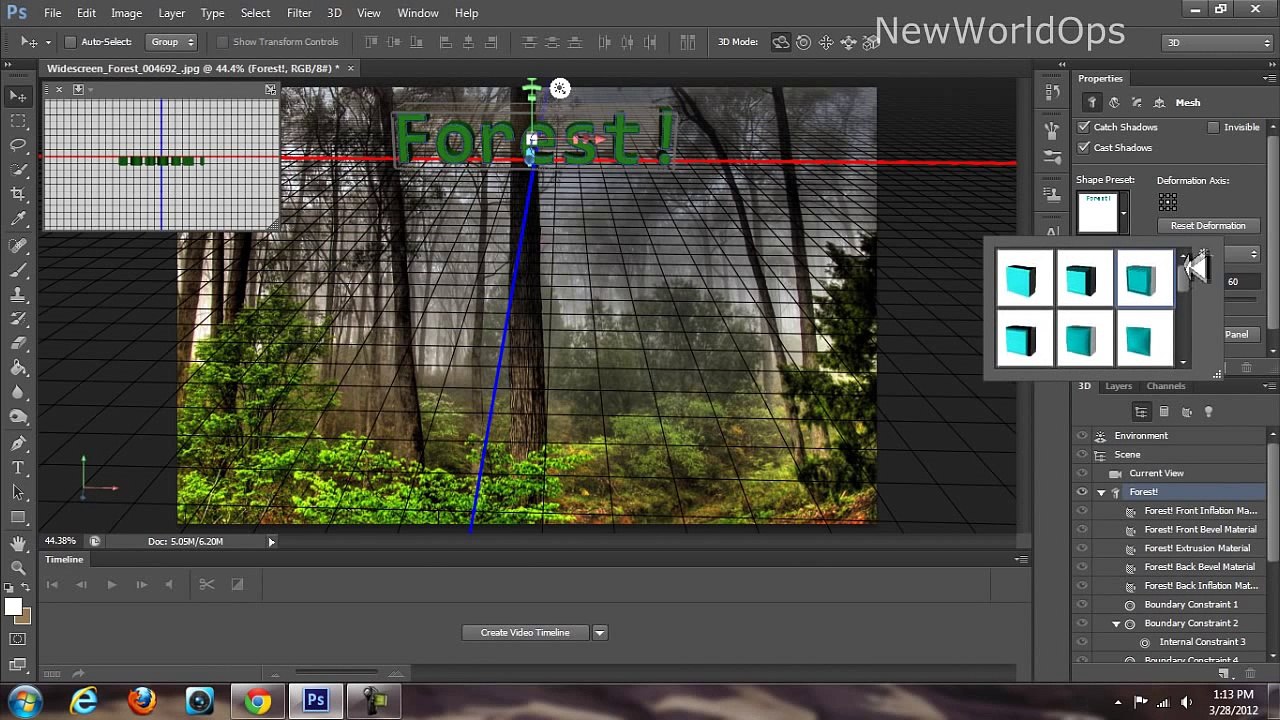
Task: Open the 3D menu
Action: click(x=334, y=13)
